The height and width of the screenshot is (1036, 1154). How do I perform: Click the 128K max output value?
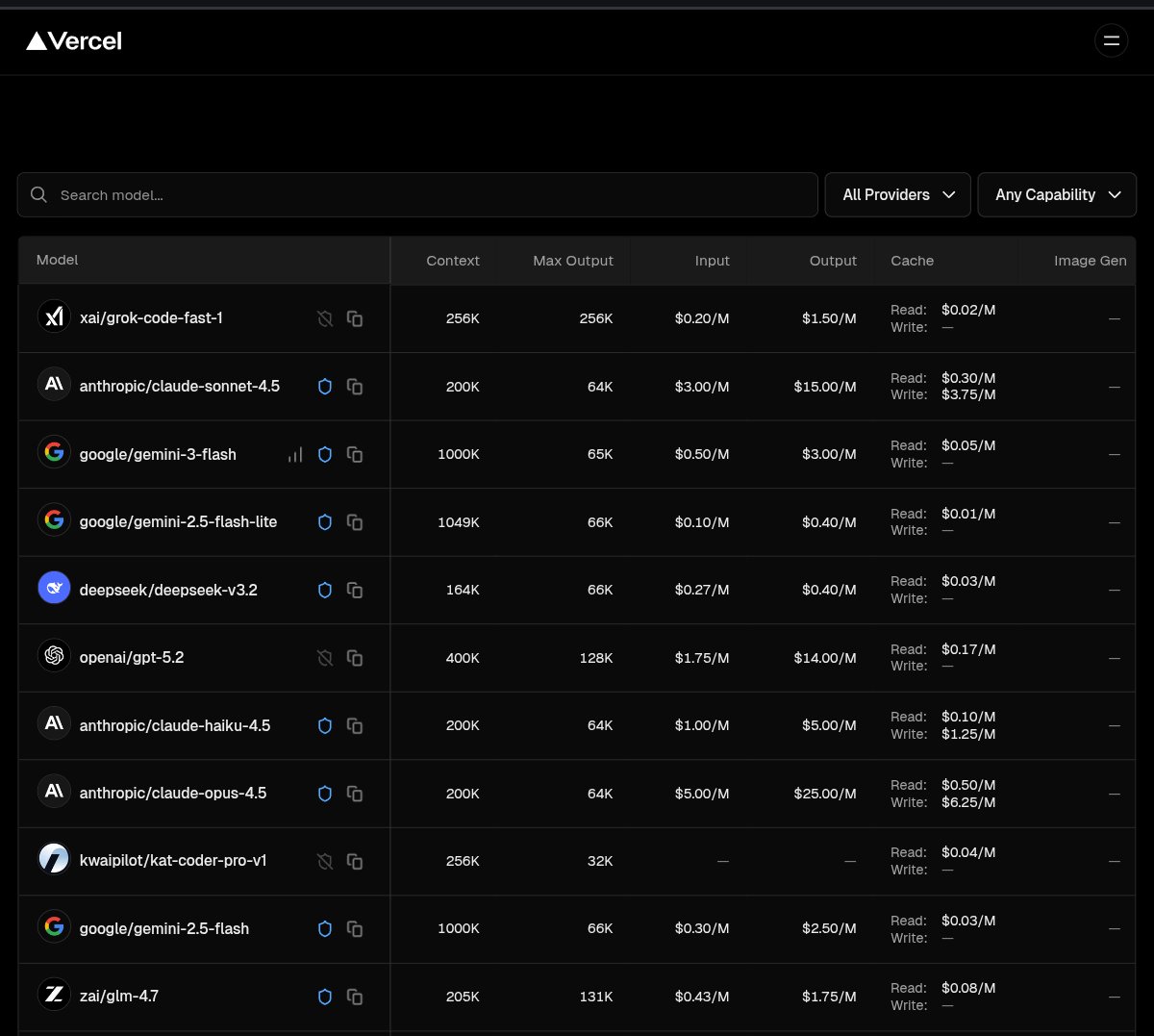tap(596, 658)
